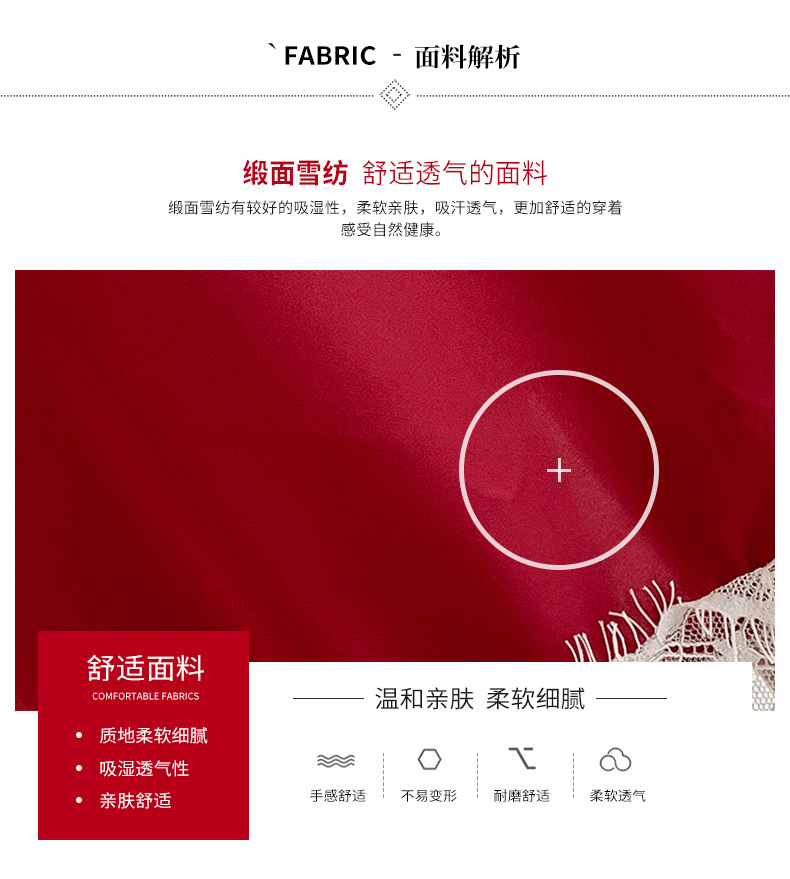Click the diamond ornament under FABRIC heading
Image resolution: width=790 pixels, height=879 pixels.
(x=394, y=94)
